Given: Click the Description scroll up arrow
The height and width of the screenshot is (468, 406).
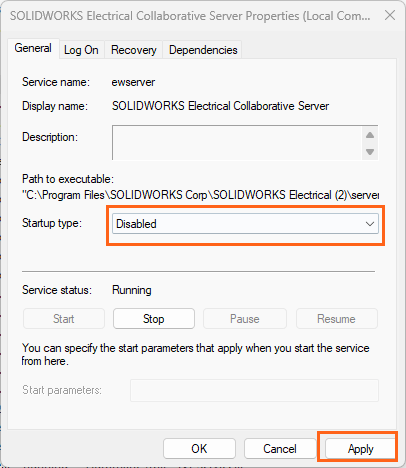Looking at the screenshot, I should click(370, 135).
